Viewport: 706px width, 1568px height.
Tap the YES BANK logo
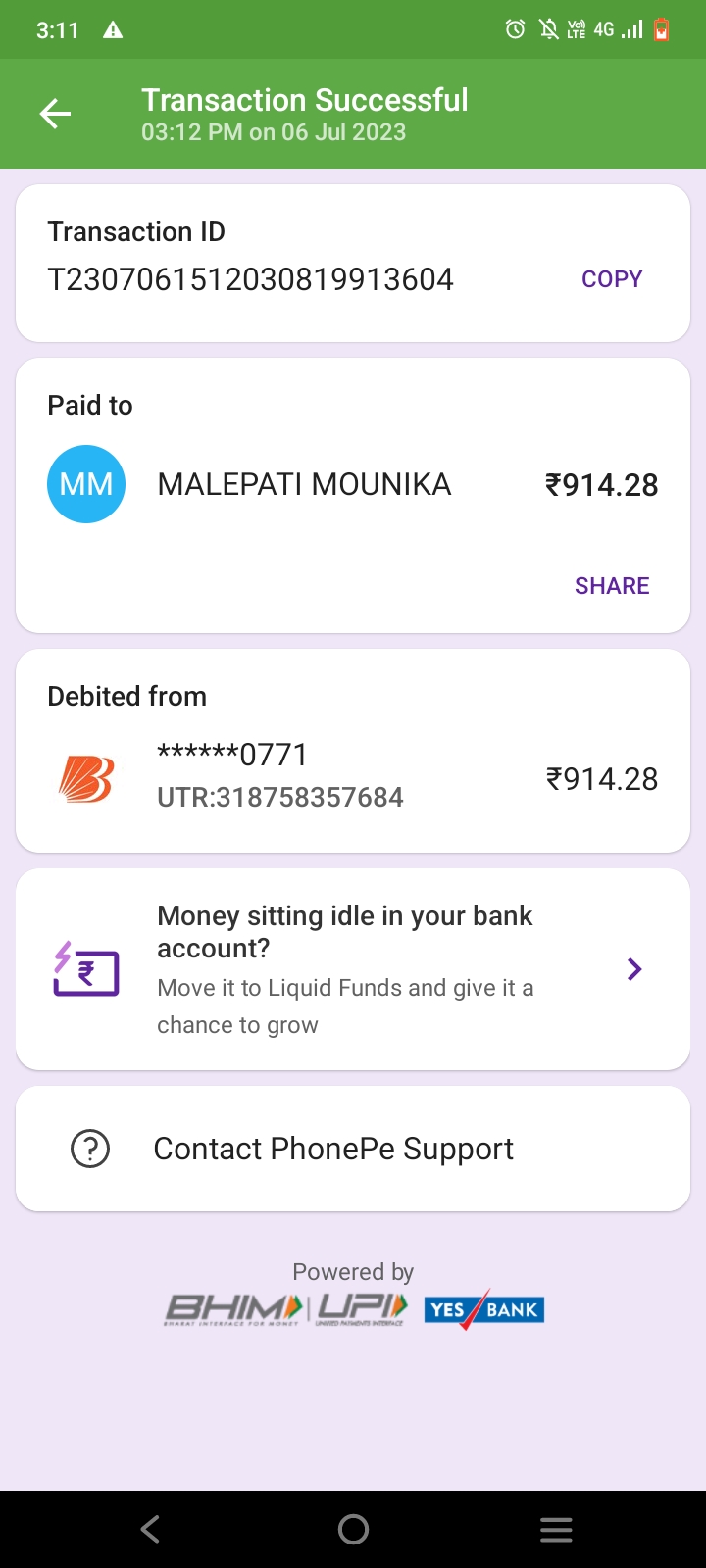pos(484,1309)
